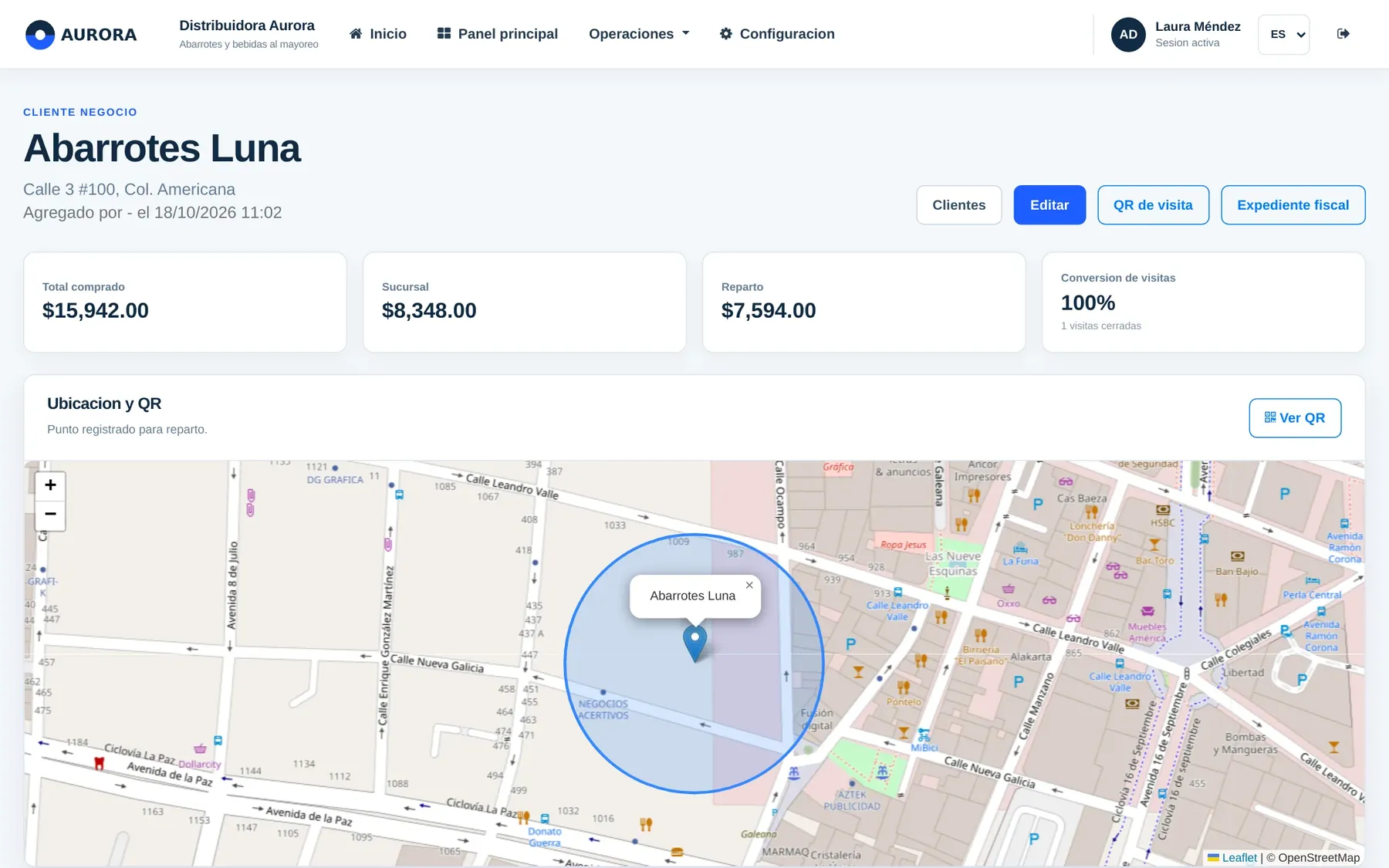Open the OpenStreetMap attribution link
Viewport: 1389px width, 868px height.
[1319, 857]
